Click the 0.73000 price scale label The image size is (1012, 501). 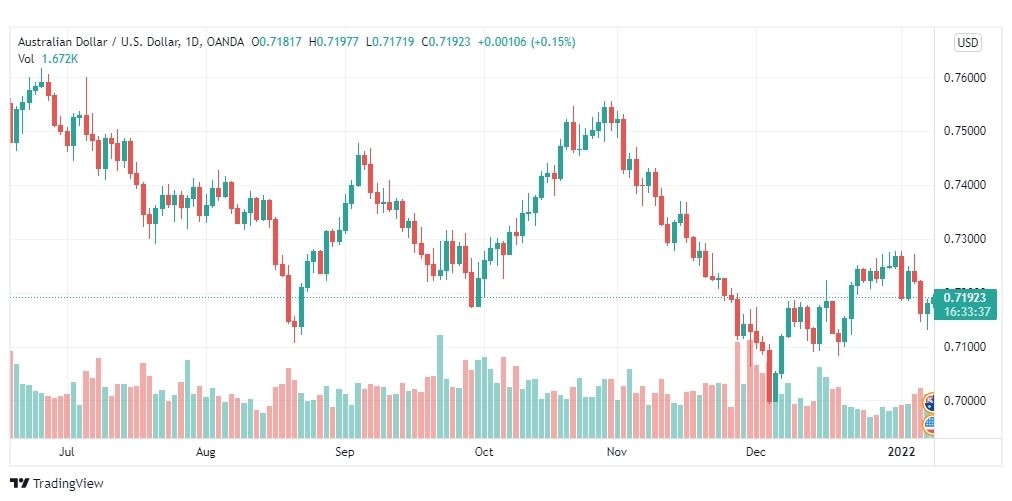[965, 240]
